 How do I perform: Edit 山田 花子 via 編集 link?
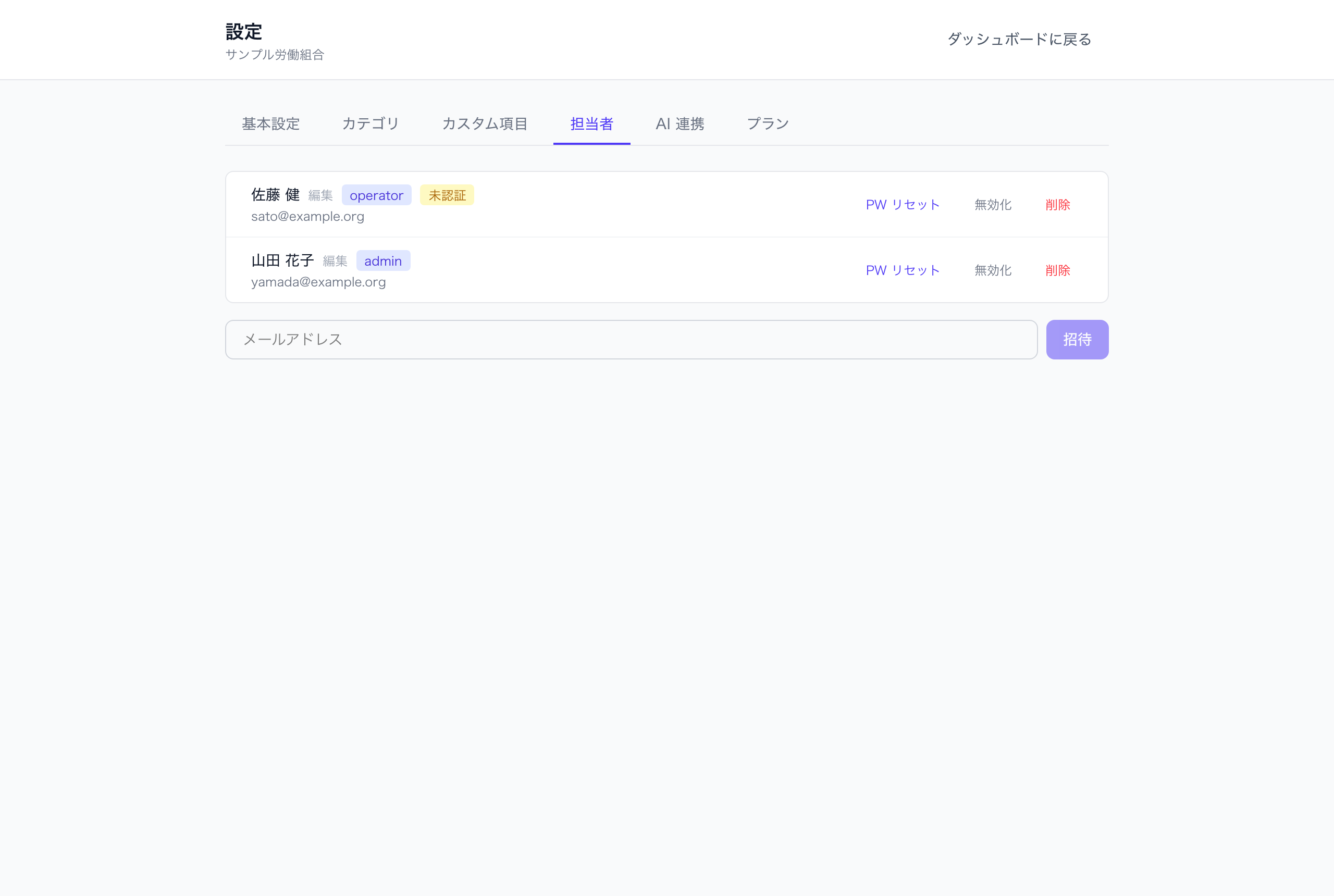pos(335,261)
